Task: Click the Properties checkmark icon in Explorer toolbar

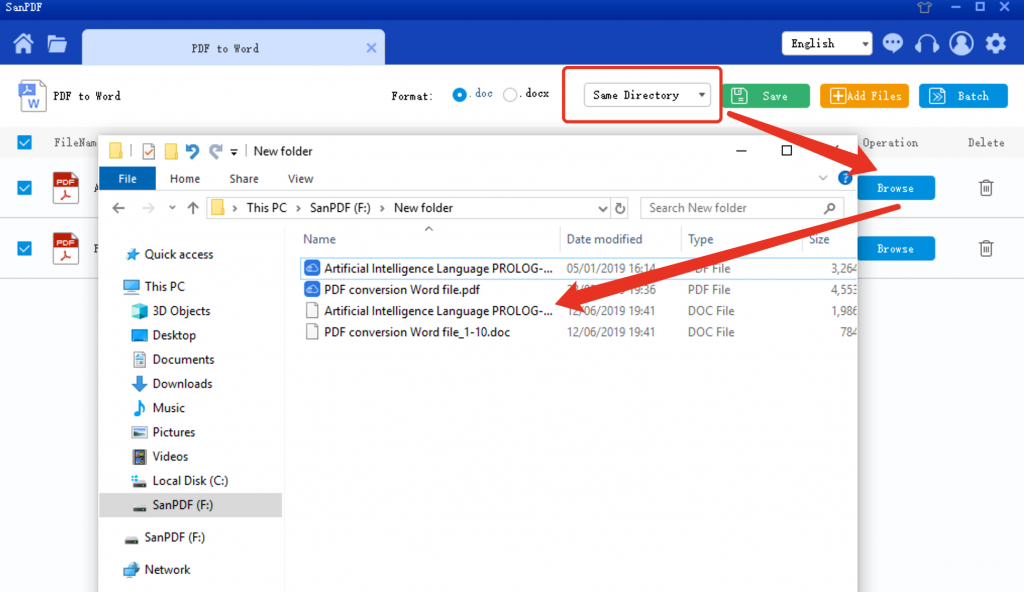Action: click(x=148, y=152)
